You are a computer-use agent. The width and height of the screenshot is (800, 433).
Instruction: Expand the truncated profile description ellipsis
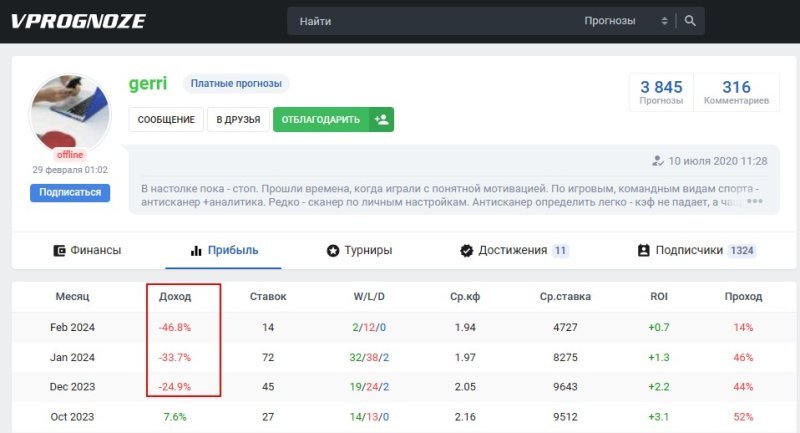click(x=754, y=202)
